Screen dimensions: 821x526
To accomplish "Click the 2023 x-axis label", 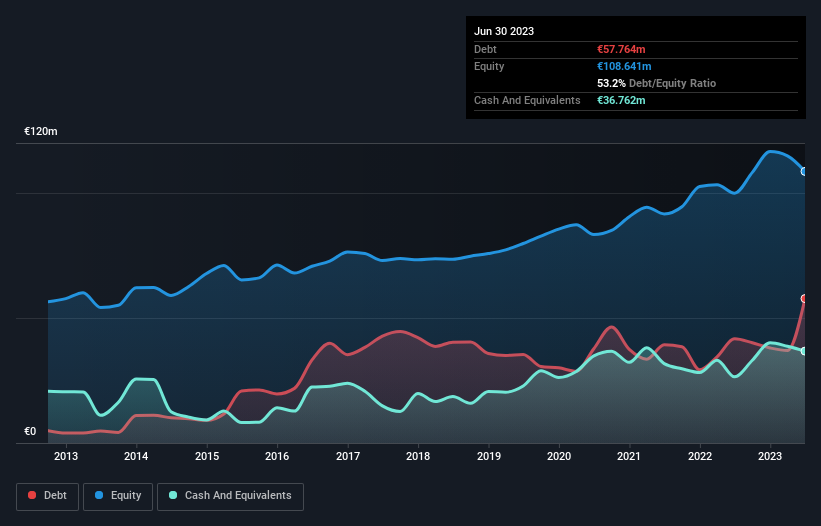I will click(770, 456).
